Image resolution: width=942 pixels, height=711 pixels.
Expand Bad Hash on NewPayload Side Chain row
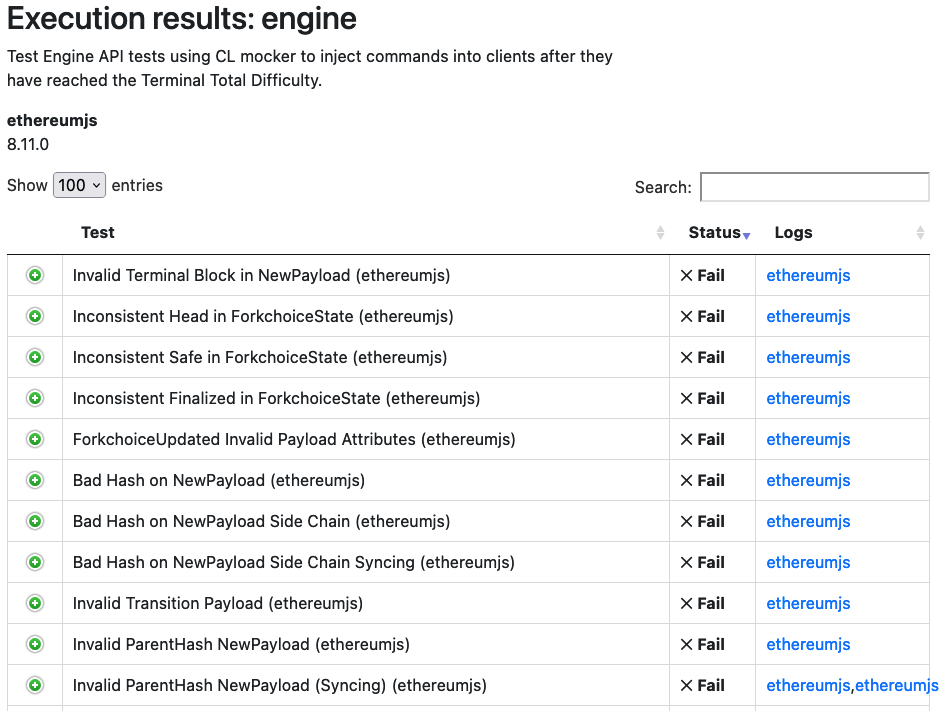coord(35,521)
